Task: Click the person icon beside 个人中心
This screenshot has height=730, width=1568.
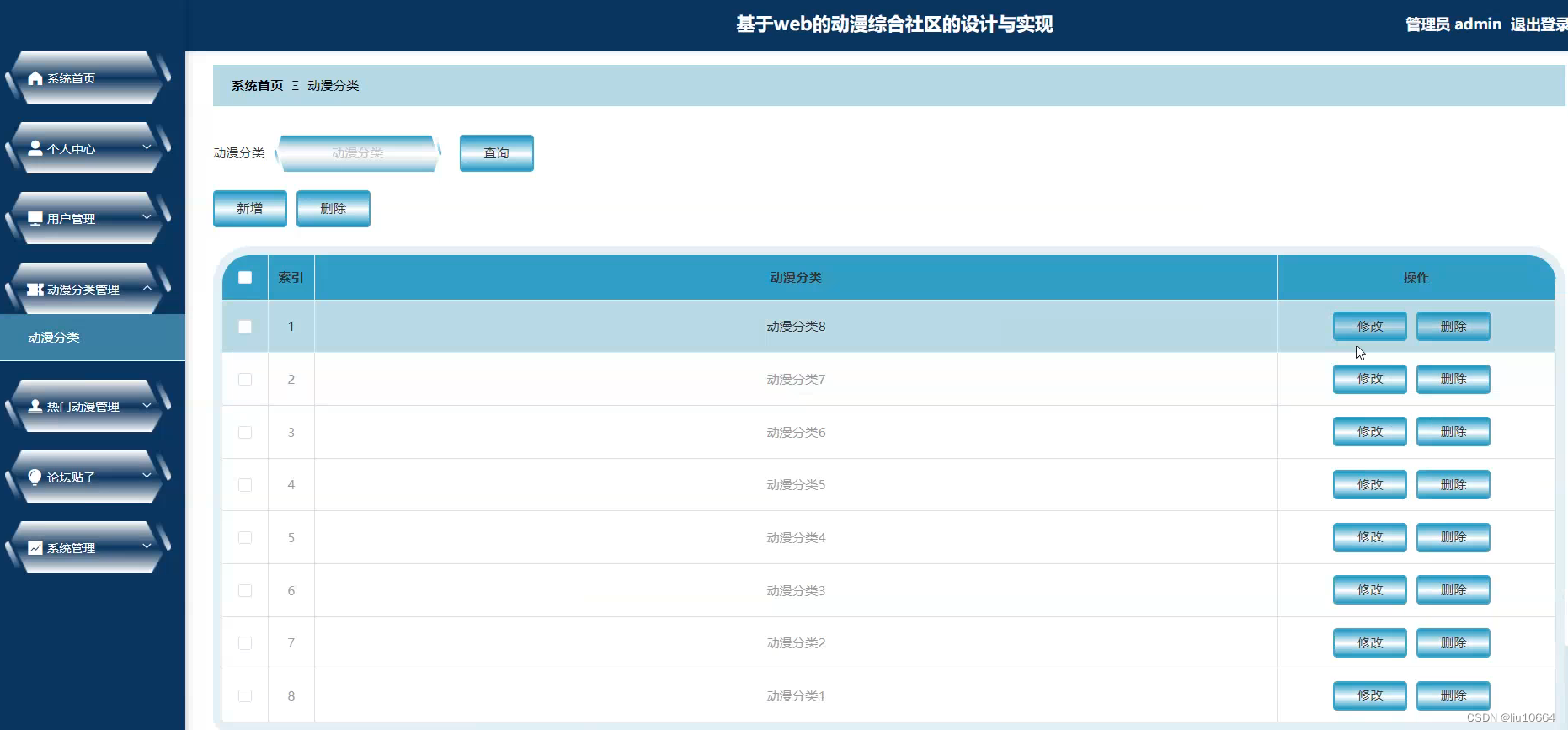Action: click(x=35, y=148)
